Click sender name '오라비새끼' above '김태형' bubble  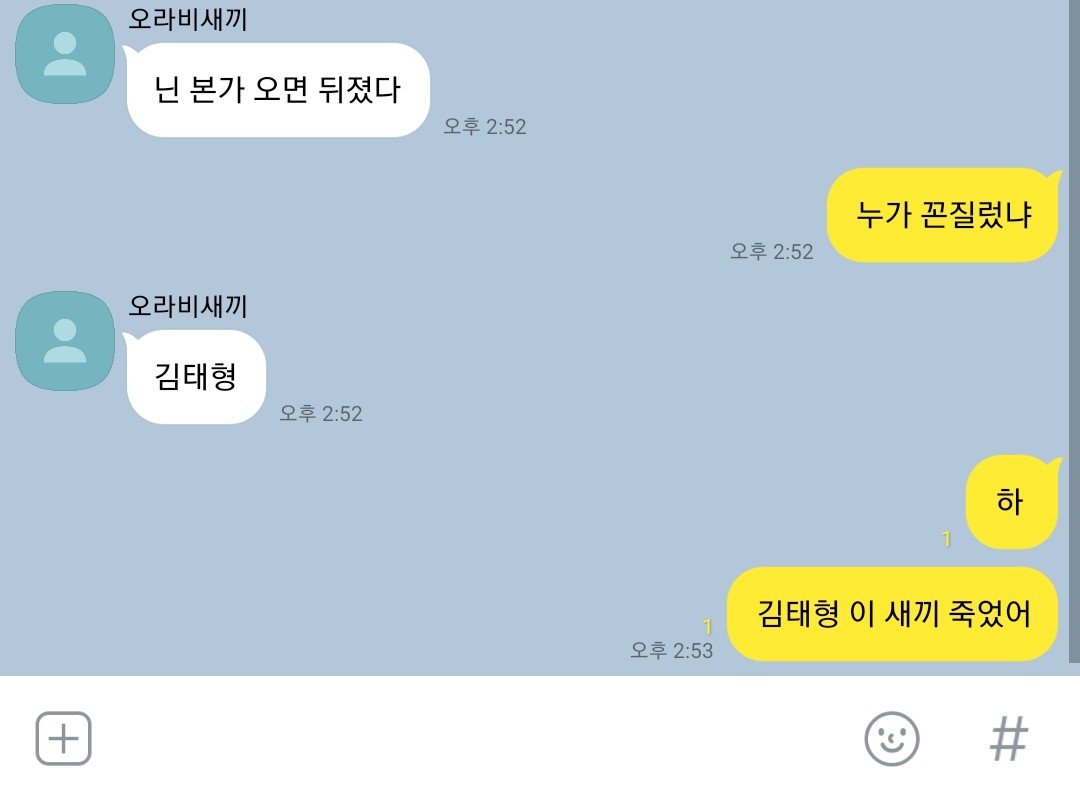(188, 305)
